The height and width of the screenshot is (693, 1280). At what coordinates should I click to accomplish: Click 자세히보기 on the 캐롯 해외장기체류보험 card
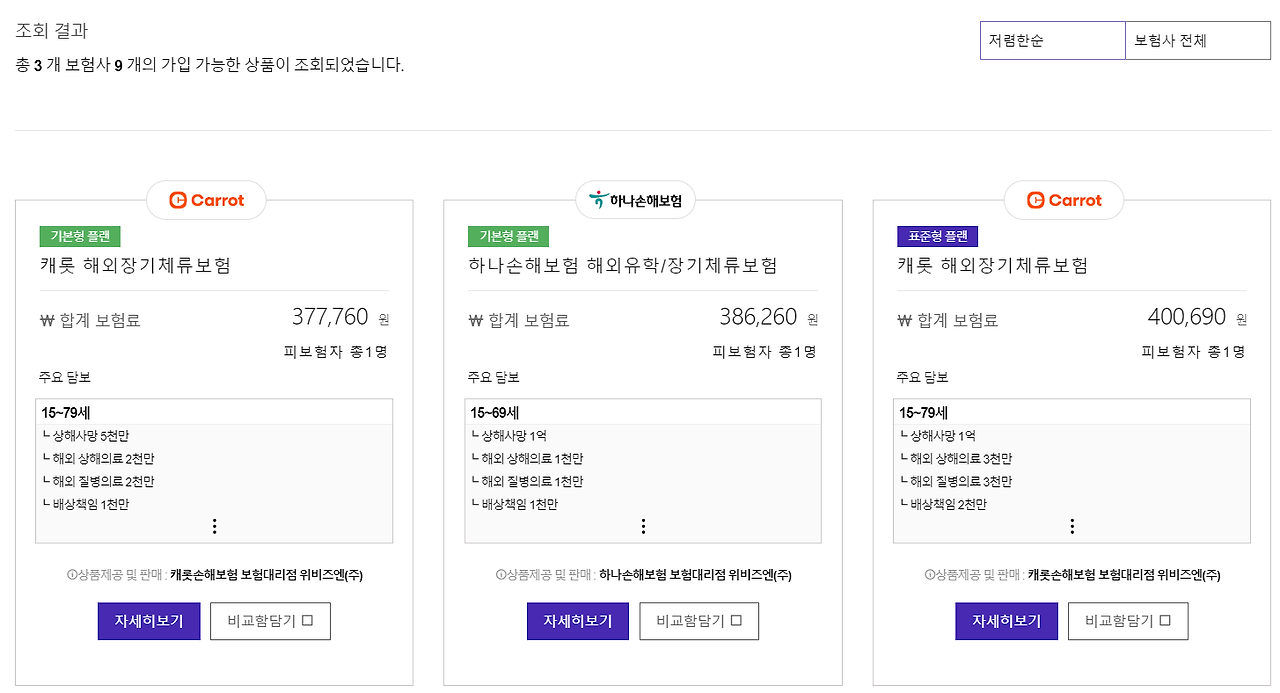148,620
